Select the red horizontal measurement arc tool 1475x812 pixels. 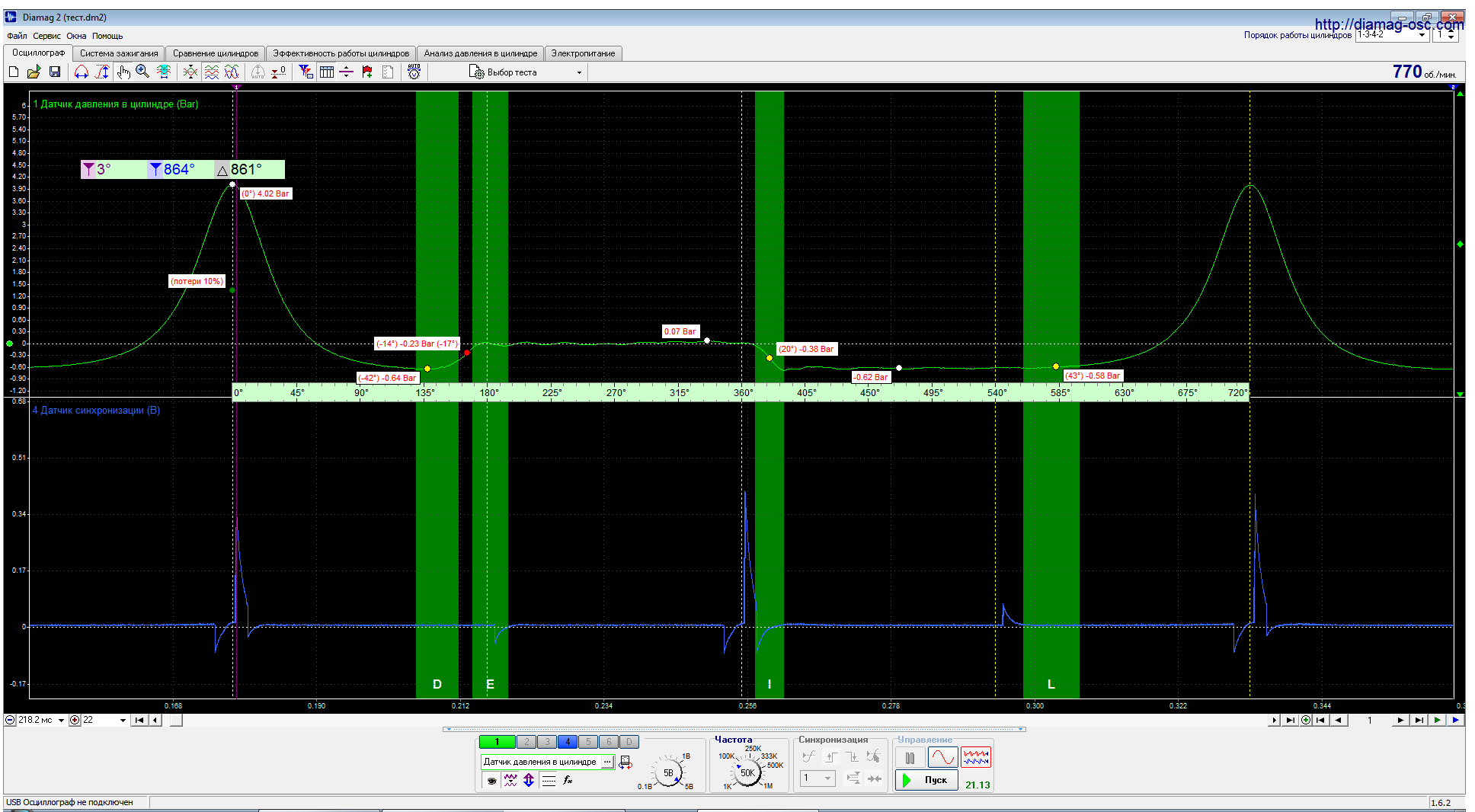pyautogui.click(x=82, y=72)
